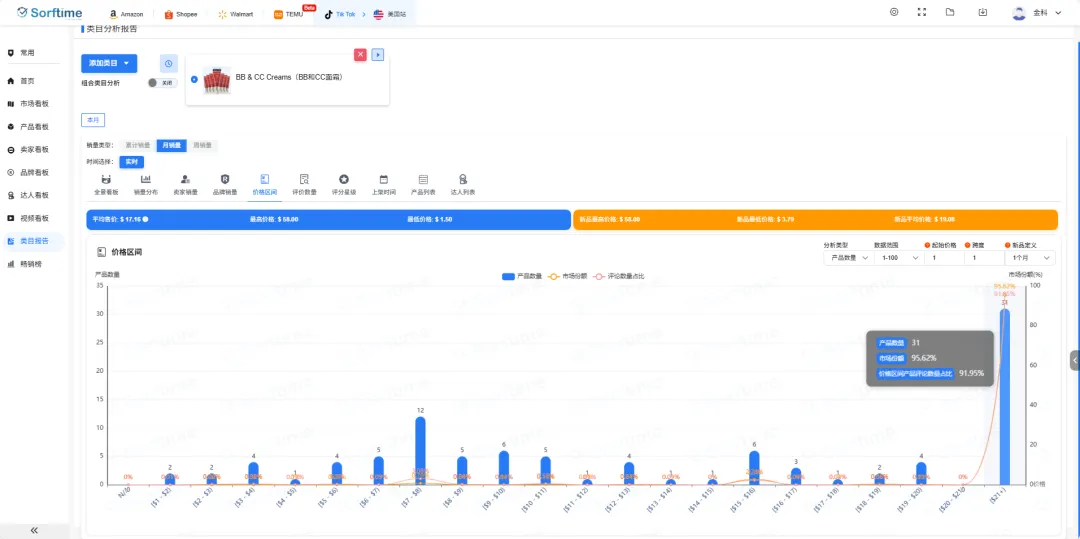Collapse the sidebar with double-chevron icon

34,530
